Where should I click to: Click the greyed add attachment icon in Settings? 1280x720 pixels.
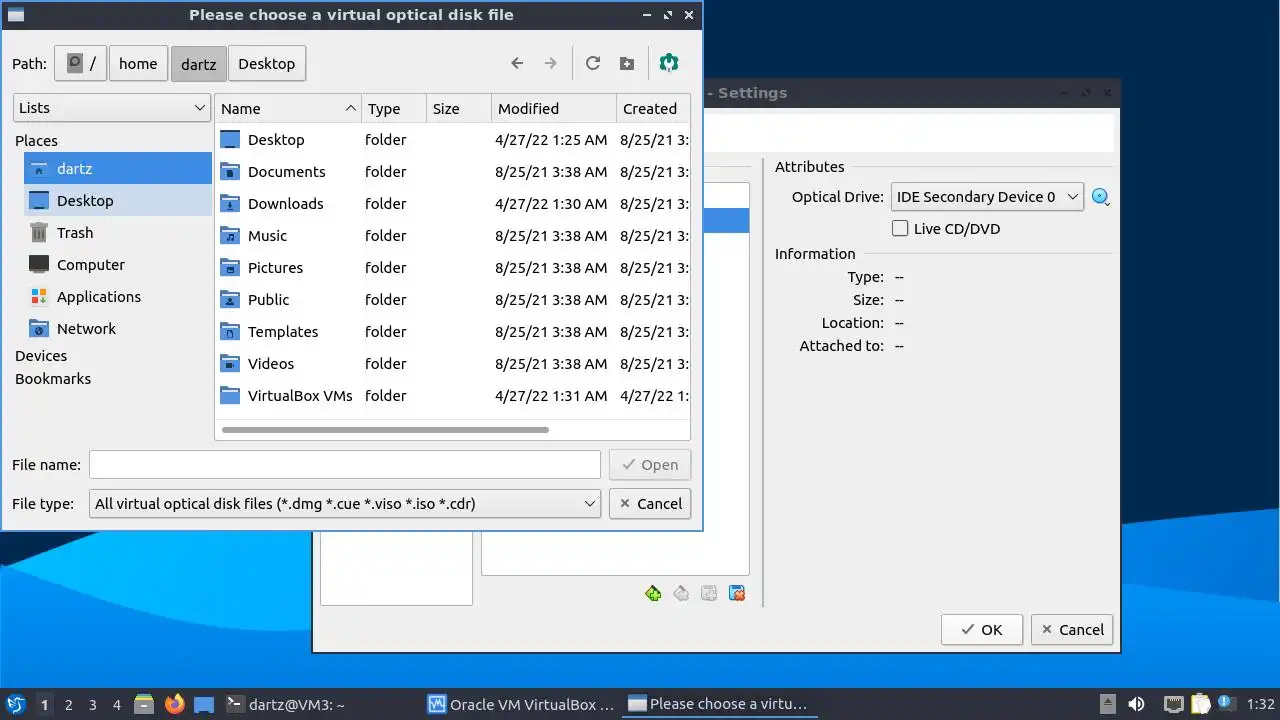coord(709,593)
